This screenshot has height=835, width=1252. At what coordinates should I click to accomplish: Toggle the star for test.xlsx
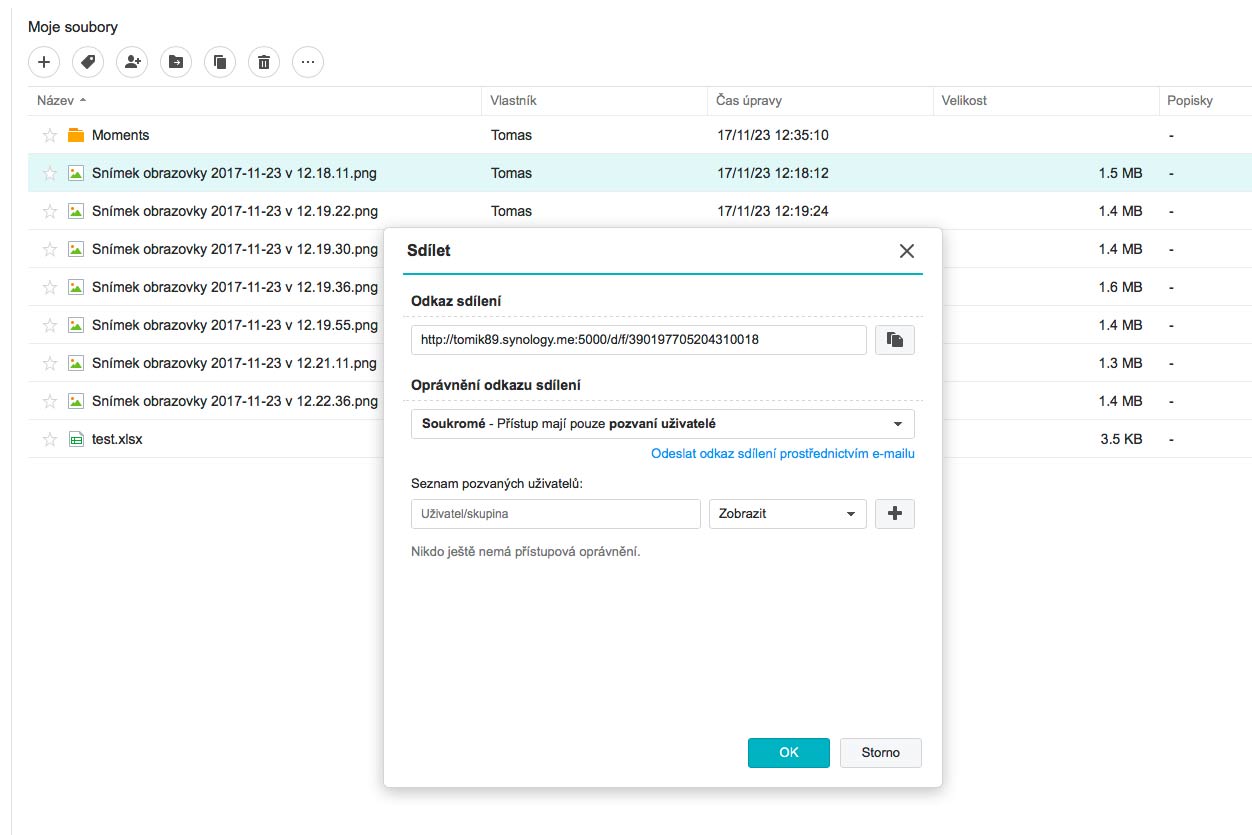50,439
